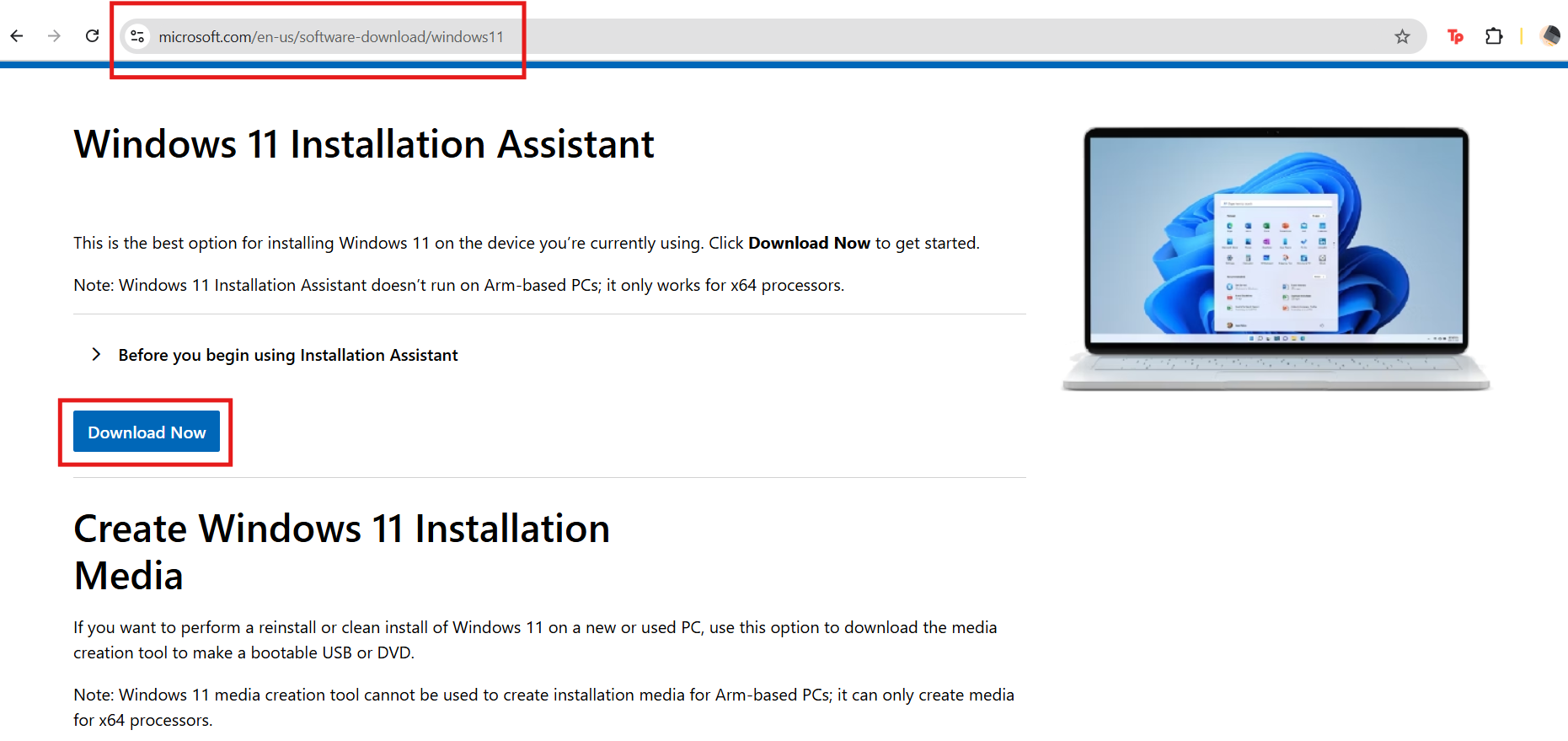Click the Download Now button
Screen dimensions: 1568x741
pos(147,432)
